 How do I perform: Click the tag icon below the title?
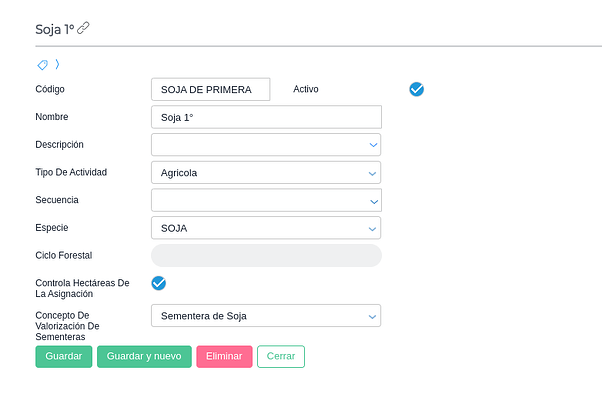click(42, 65)
